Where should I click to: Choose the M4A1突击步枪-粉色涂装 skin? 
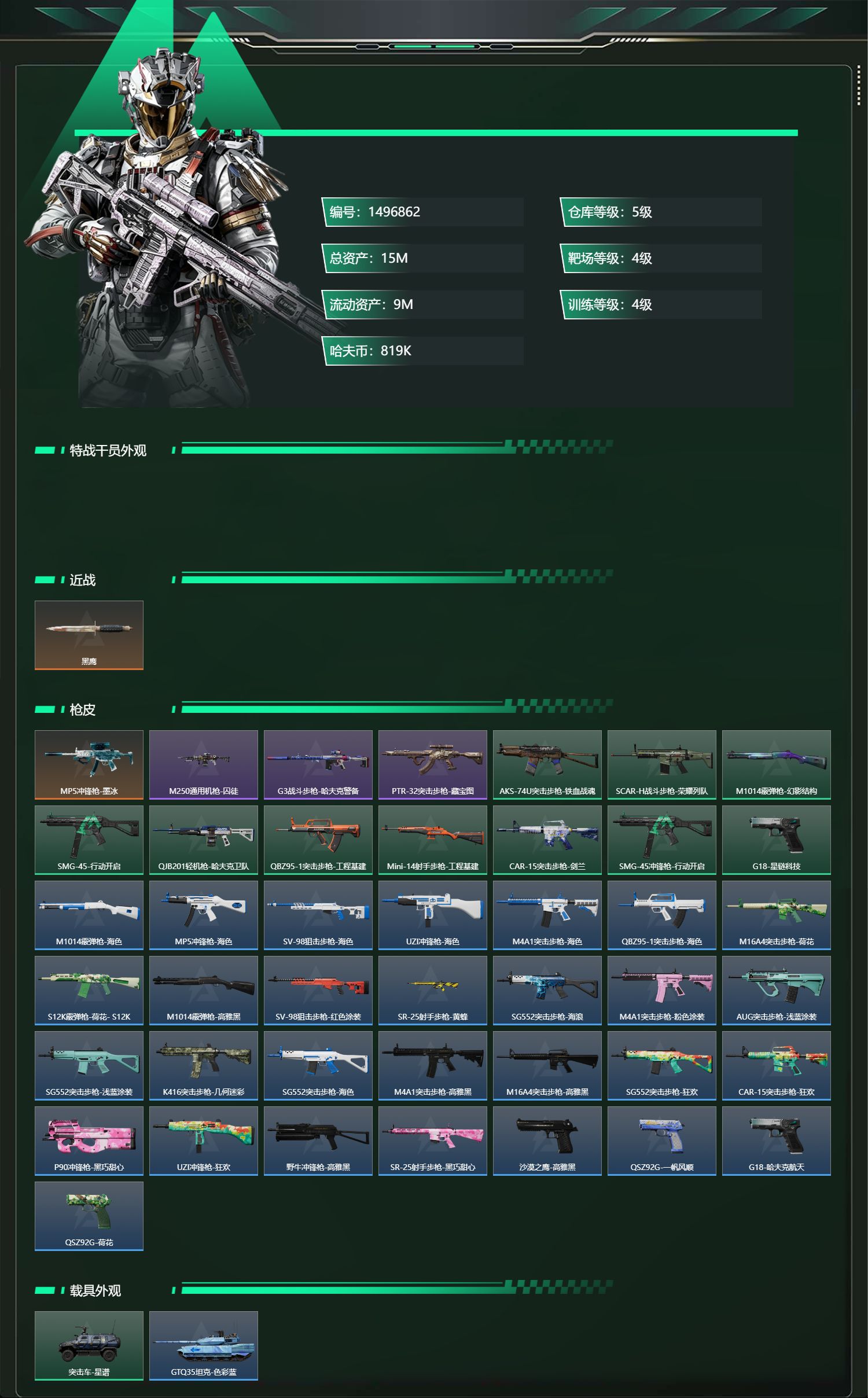[x=662, y=990]
